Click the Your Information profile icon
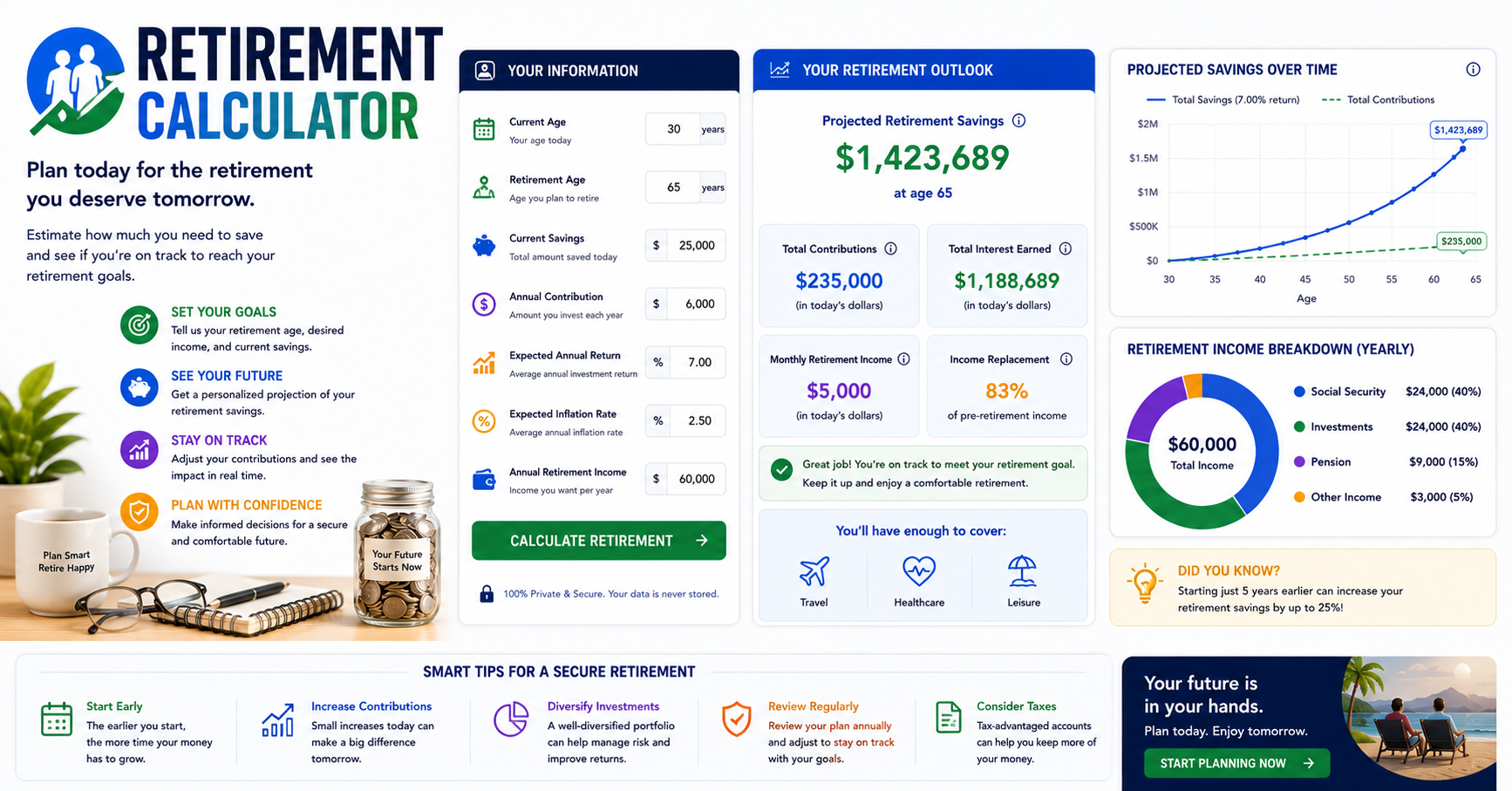Image resolution: width=1512 pixels, height=791 pixels. coord(485,71)
